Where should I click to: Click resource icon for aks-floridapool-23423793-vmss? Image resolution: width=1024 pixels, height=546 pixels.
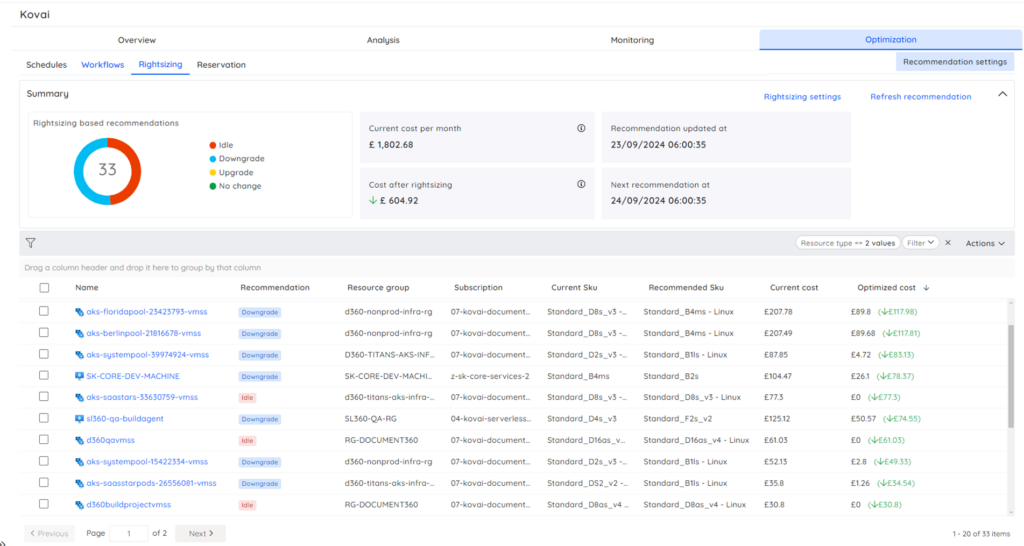click(x=80, y=312)
